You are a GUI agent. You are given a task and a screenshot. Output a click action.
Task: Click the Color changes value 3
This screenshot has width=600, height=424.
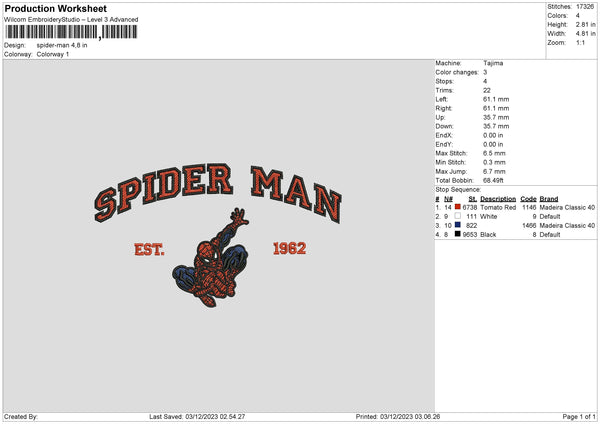click(485, 72)
